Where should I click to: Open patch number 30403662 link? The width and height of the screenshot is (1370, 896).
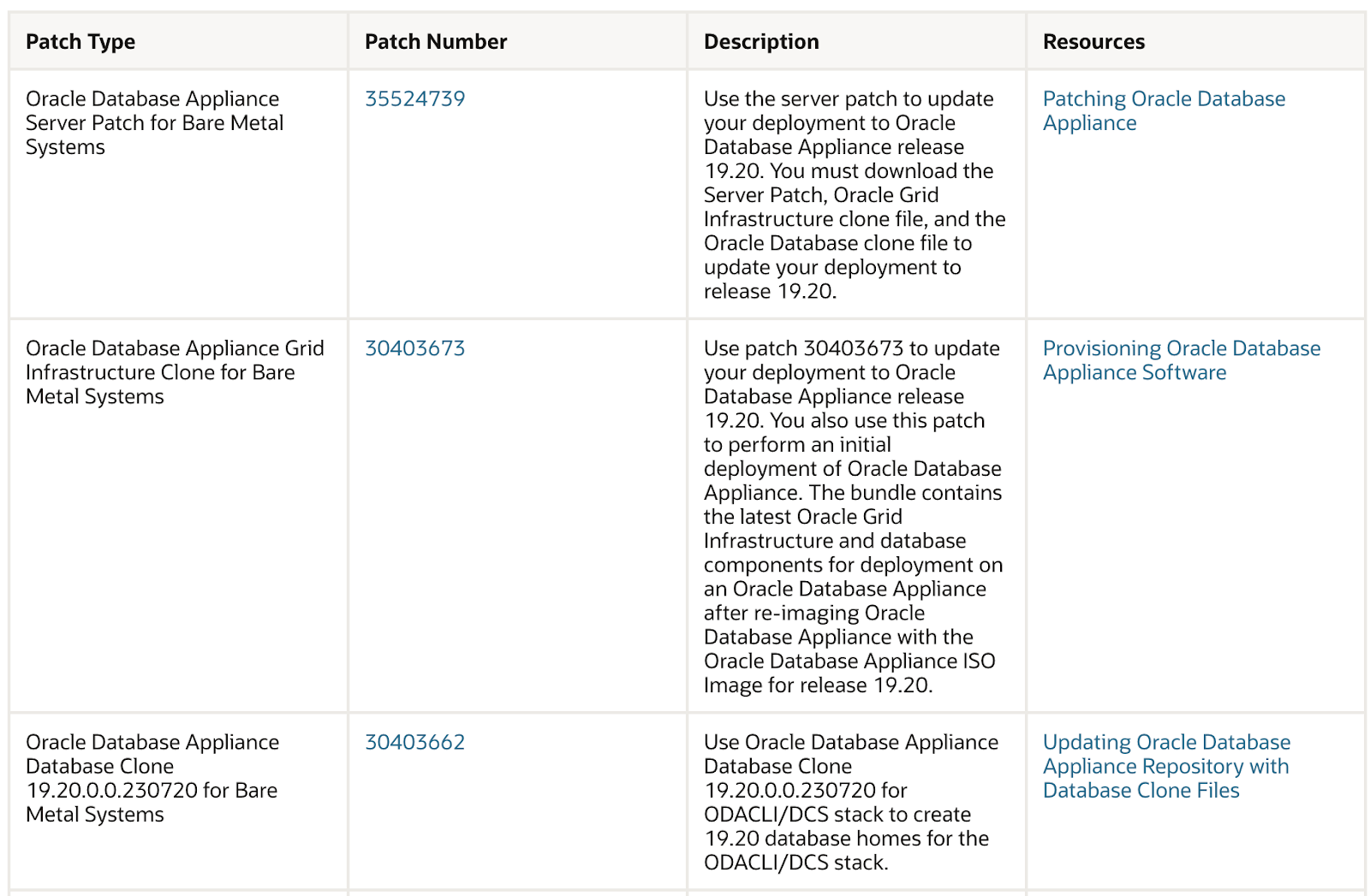pos(414,743)
